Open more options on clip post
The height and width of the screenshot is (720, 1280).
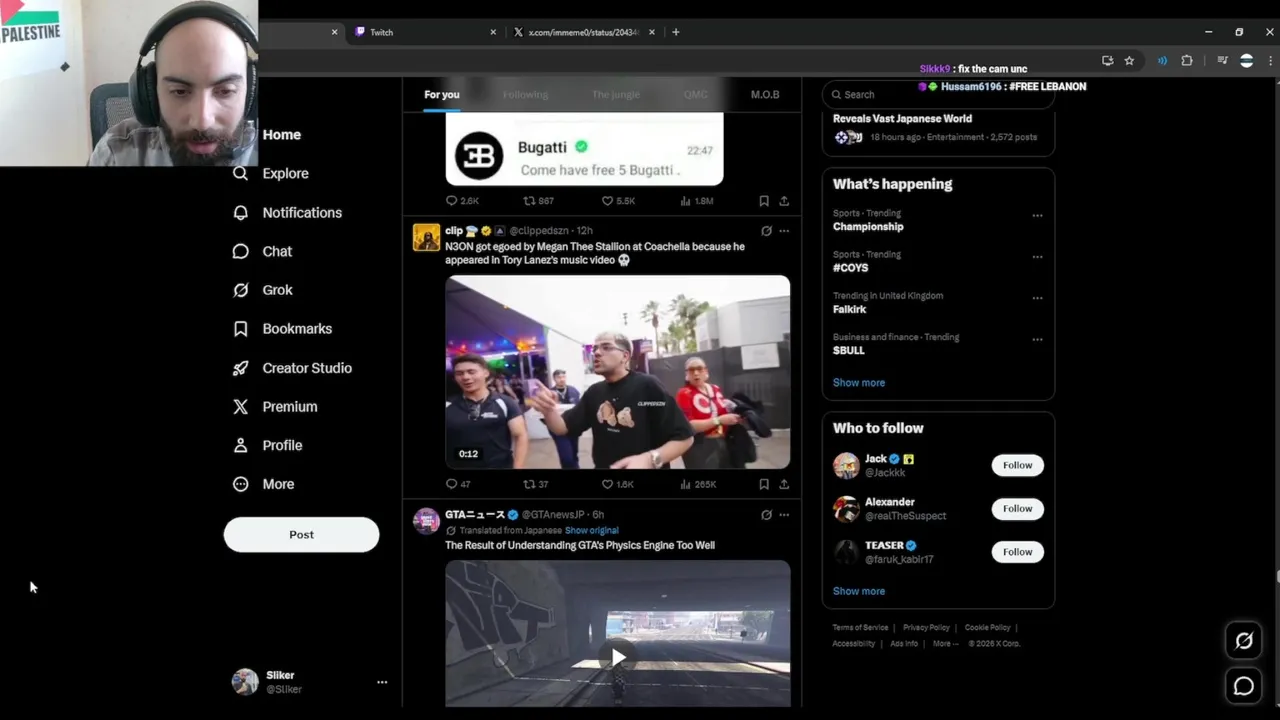(x=784, y=231)
